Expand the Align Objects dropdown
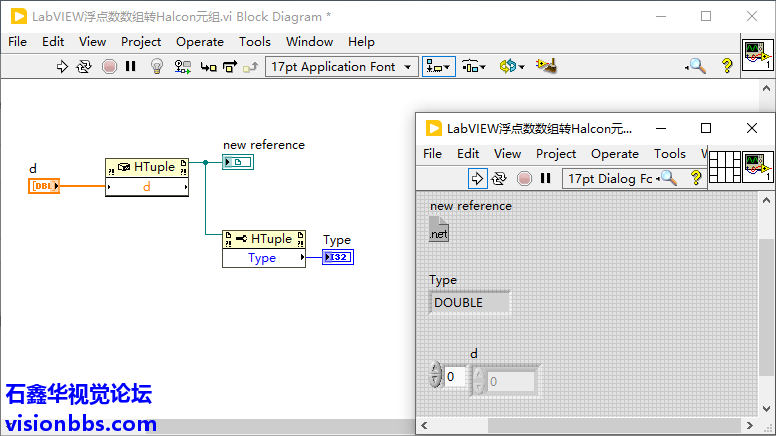The height and width of the screenshot is (436, 776). click(x=438, y=67)
